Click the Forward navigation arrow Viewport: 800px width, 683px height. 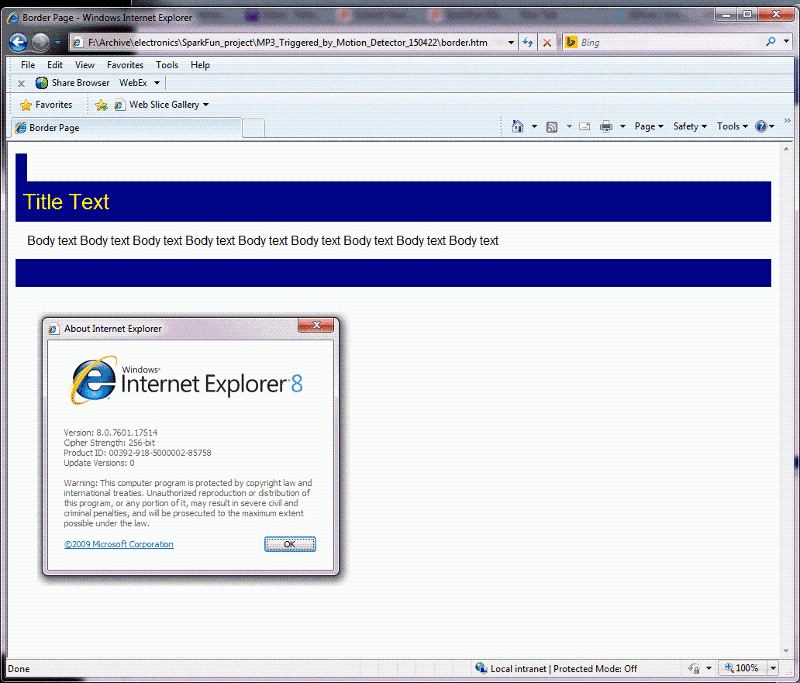coord(40,42)
